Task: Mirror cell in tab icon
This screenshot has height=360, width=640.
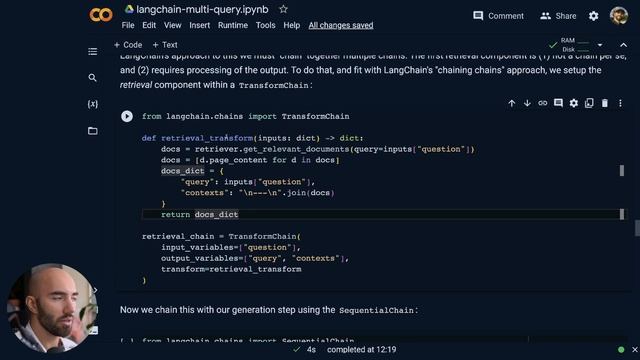Action: tap(589, 103)
